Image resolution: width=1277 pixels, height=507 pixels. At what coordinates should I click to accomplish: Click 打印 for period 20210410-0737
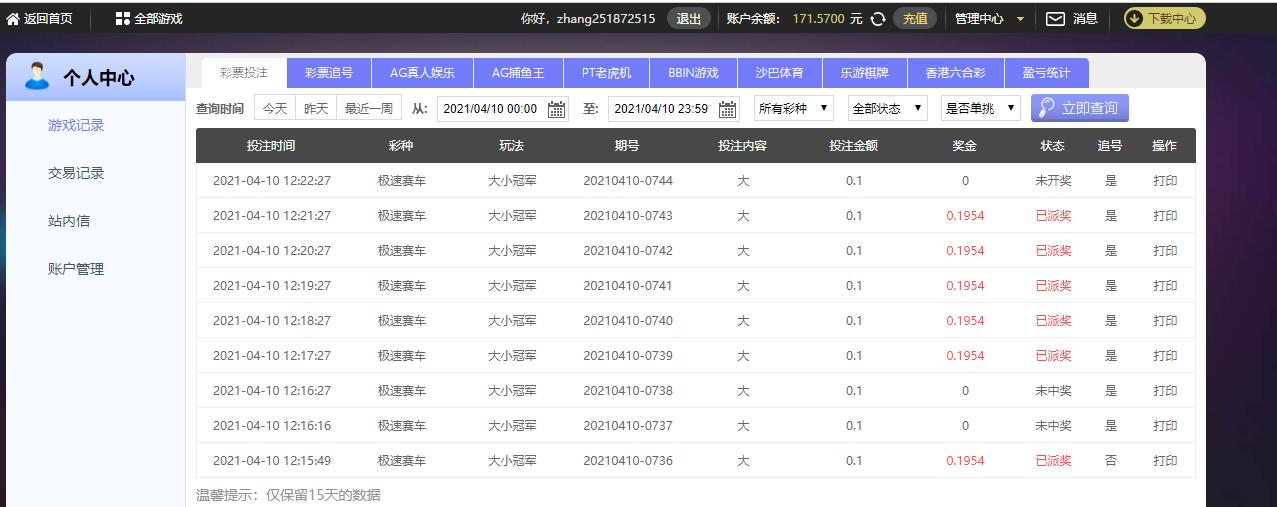click(1165, 426)
